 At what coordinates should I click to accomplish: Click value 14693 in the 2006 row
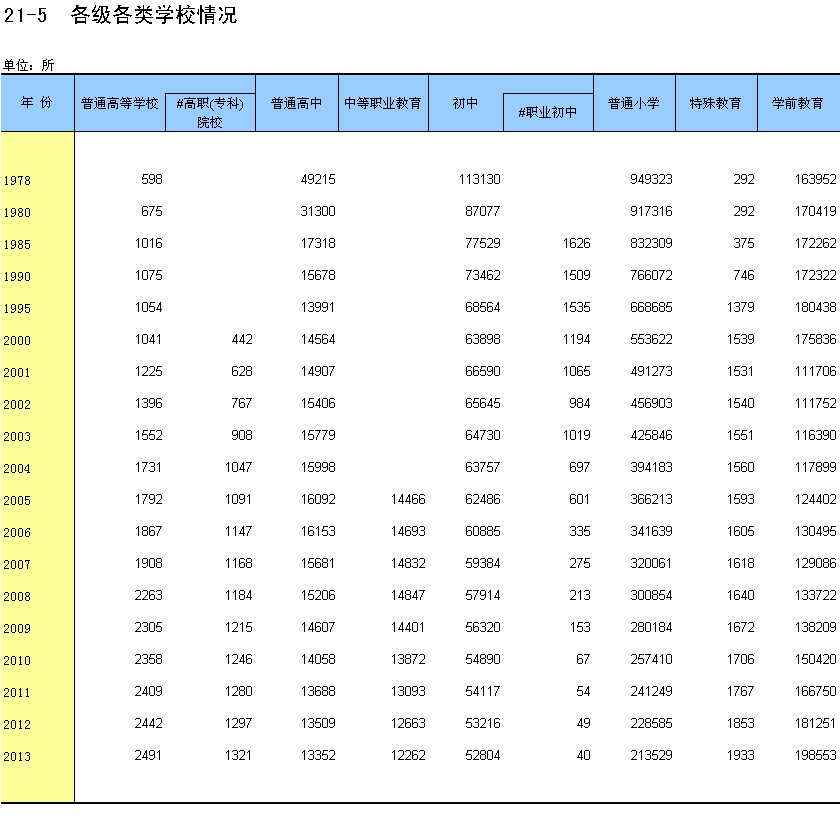tap(408, 532)
